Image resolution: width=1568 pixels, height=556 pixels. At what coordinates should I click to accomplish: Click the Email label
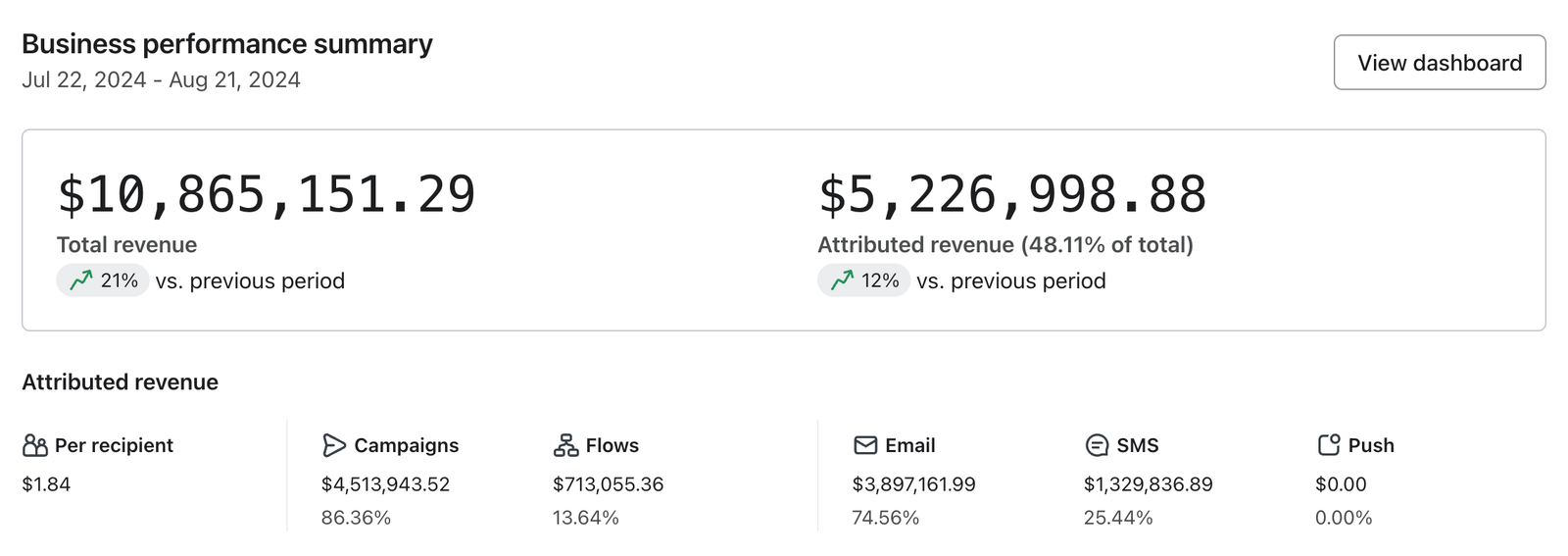909,446
